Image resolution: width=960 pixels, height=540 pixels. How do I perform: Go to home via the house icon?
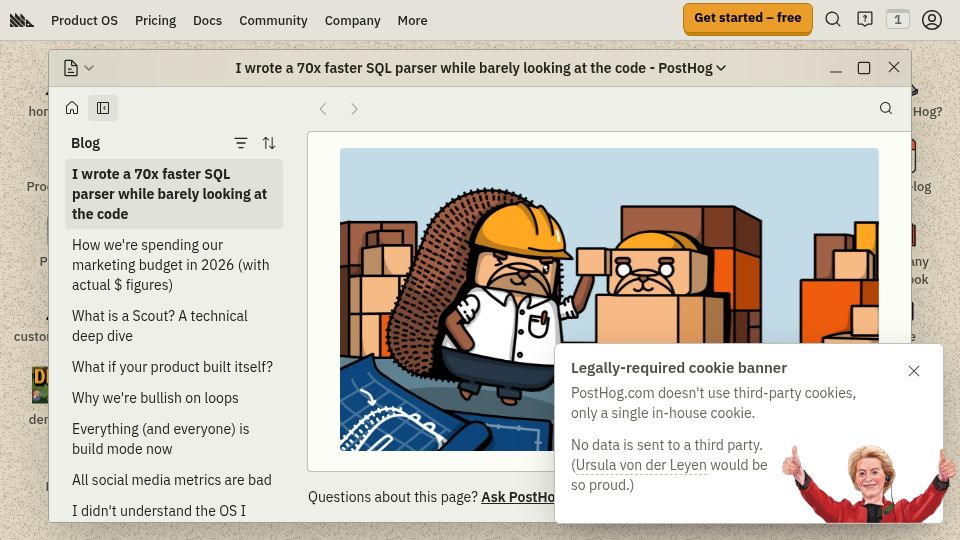[72, 108]
